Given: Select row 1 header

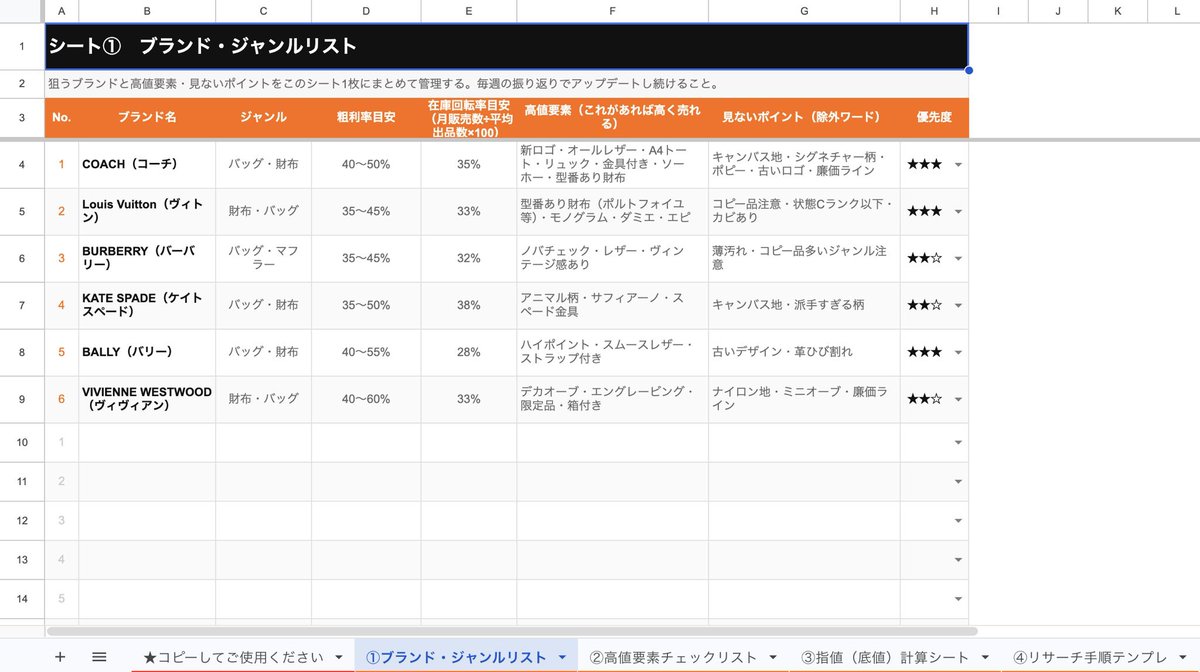Looking at the screenshot, I should tap(22, 46).
